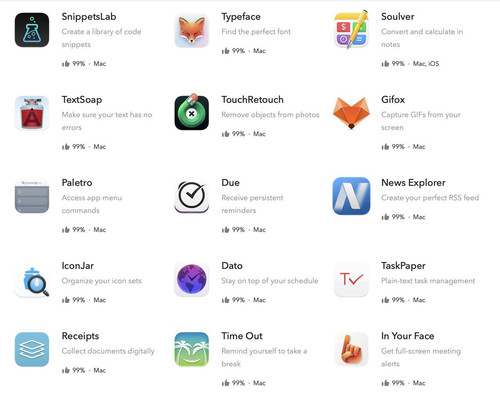Click the Time Out palm trees icon
Image resolution: width=500 pixels, height=401 pixels.
point(192,349)
